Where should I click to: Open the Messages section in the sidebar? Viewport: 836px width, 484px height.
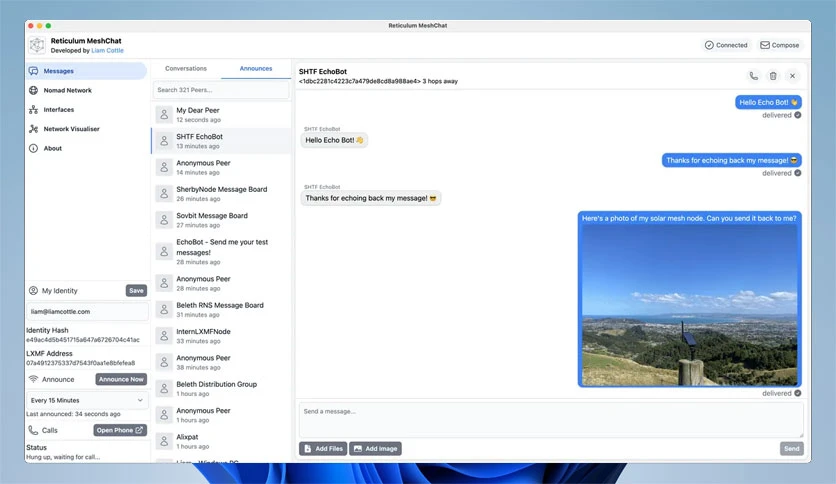pos(86,71)
